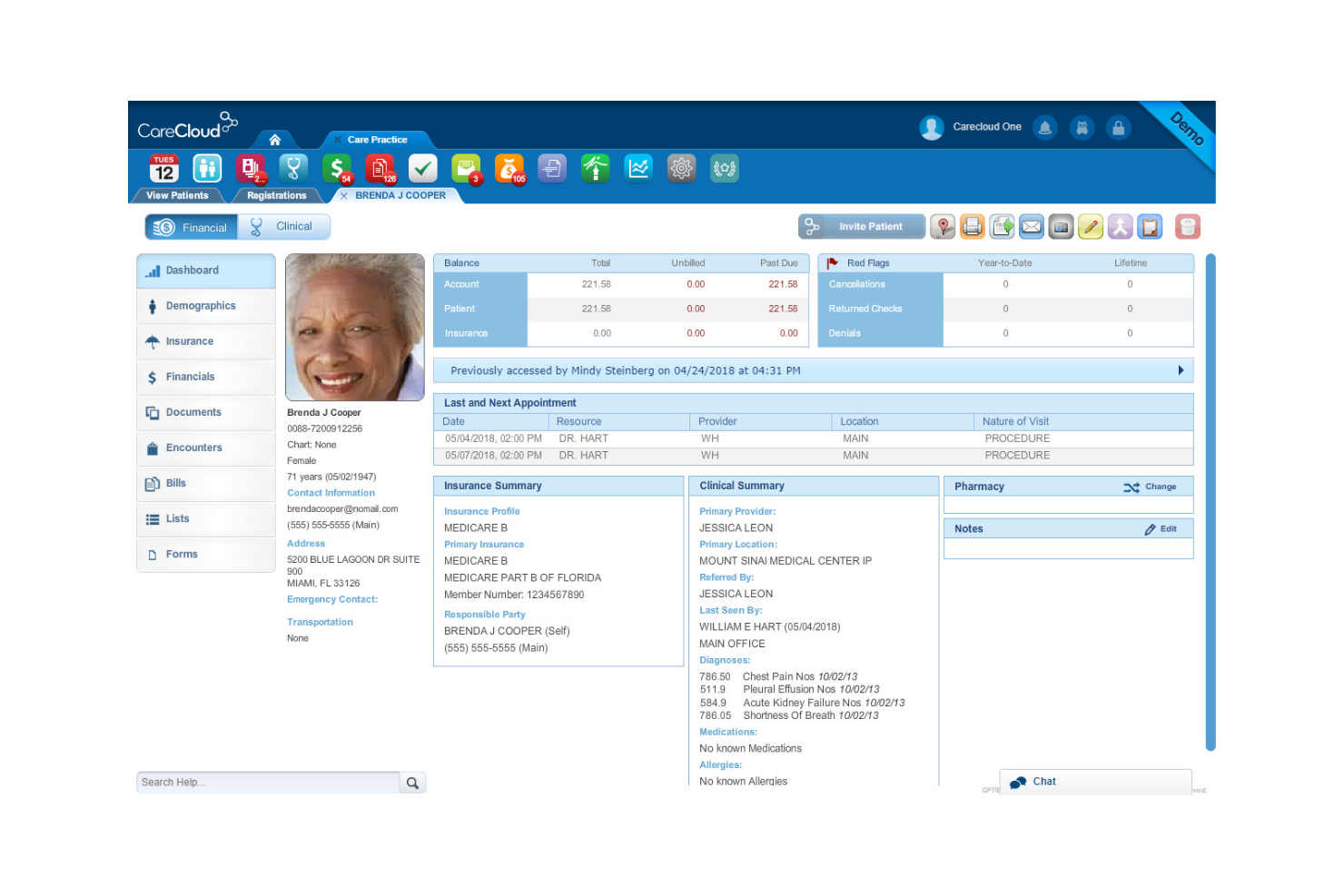Viewport: 1344px width, 896px height.
Task: Open the green checkmark tasks icon
Action: pyautogui.click(x=422, y=169)
